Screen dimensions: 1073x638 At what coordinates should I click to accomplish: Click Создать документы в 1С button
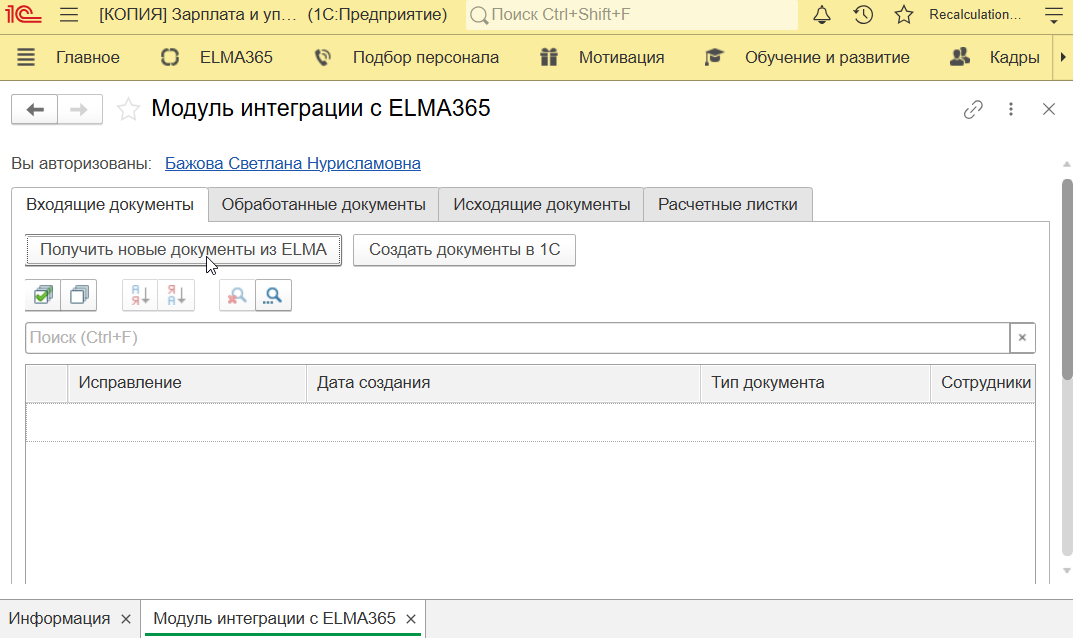tap(464, 250)
